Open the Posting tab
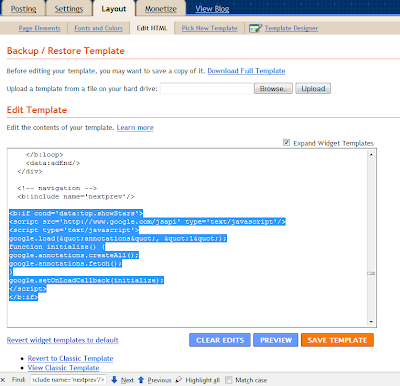The width and height of the screenshot is (400, 386). pos(23,9)
